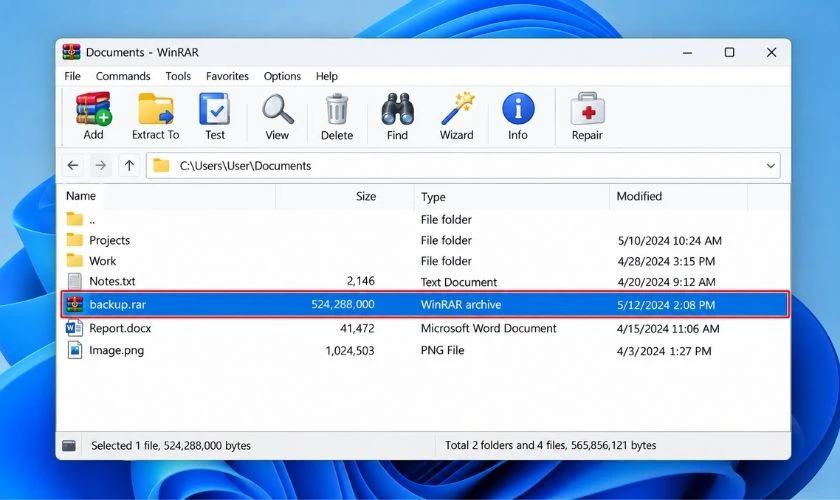Open the Tools menu
This screenshot has height=500, width=840.
(178, 76)
